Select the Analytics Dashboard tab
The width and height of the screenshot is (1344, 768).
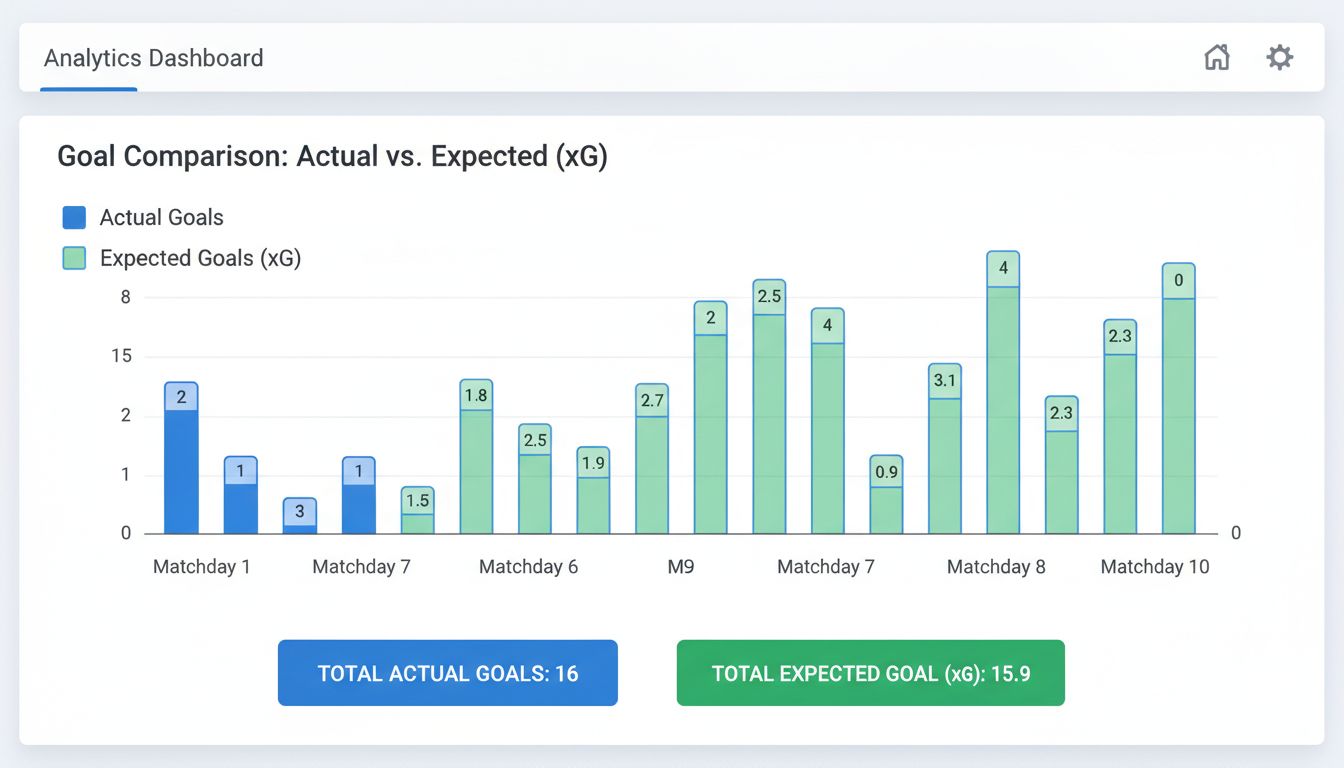tap(153, 58)
